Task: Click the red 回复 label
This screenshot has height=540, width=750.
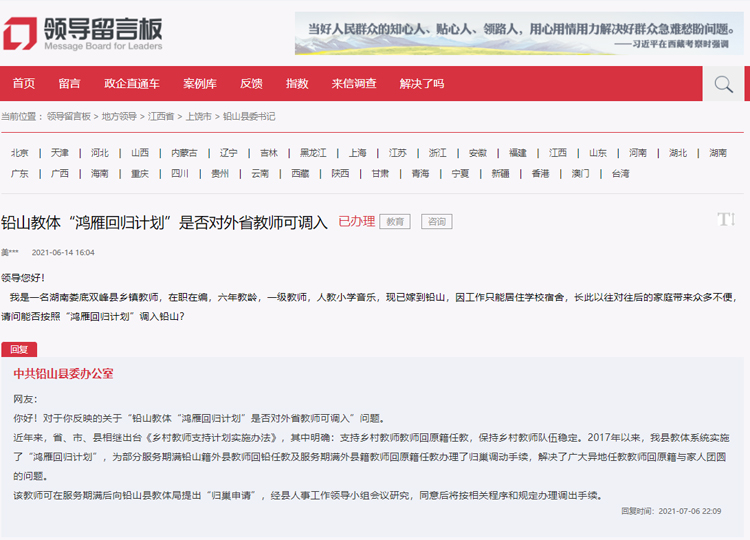Action: pyautogui.click(x=19, y=349)
